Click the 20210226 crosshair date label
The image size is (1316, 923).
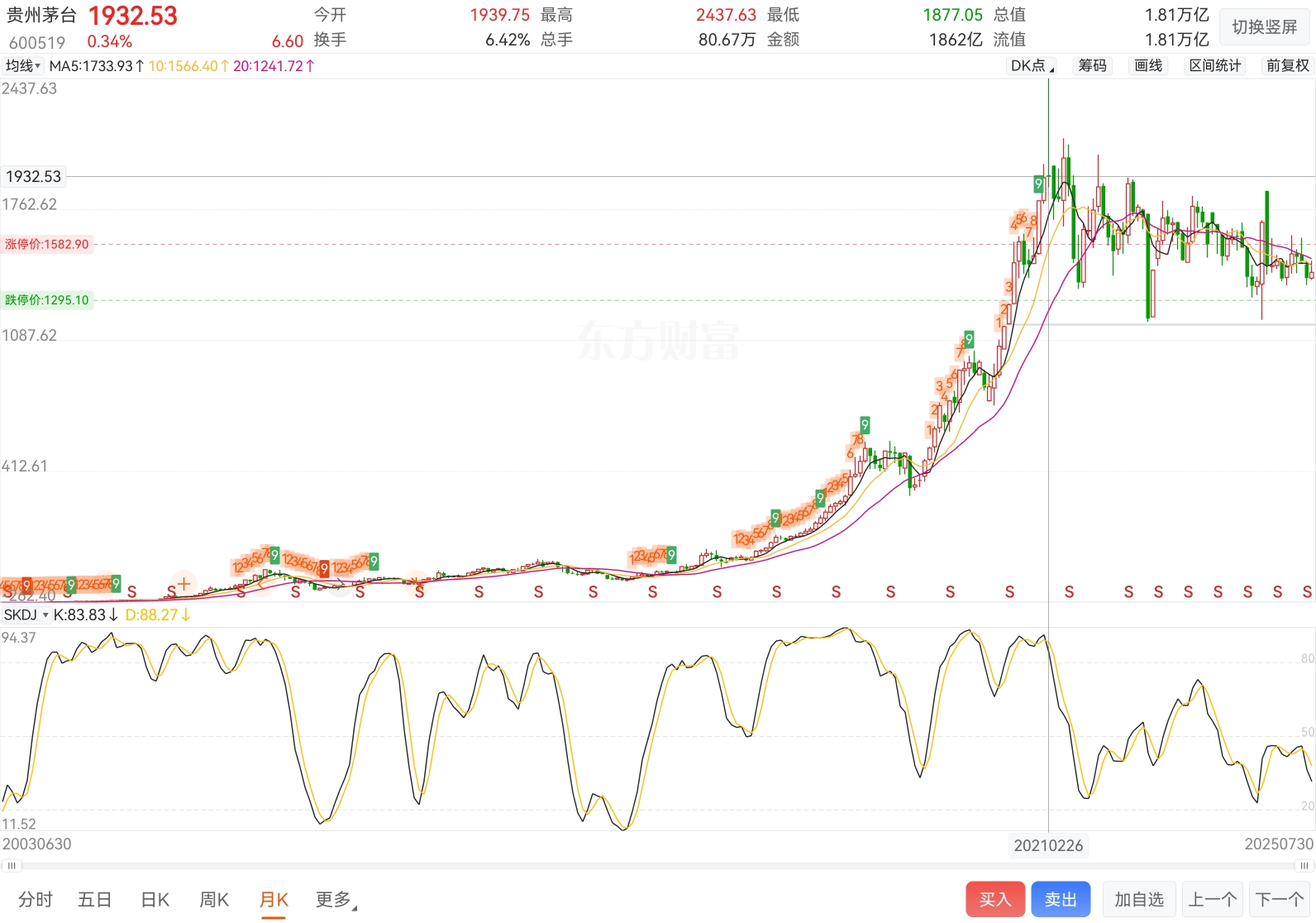[x=1048, y=845]
